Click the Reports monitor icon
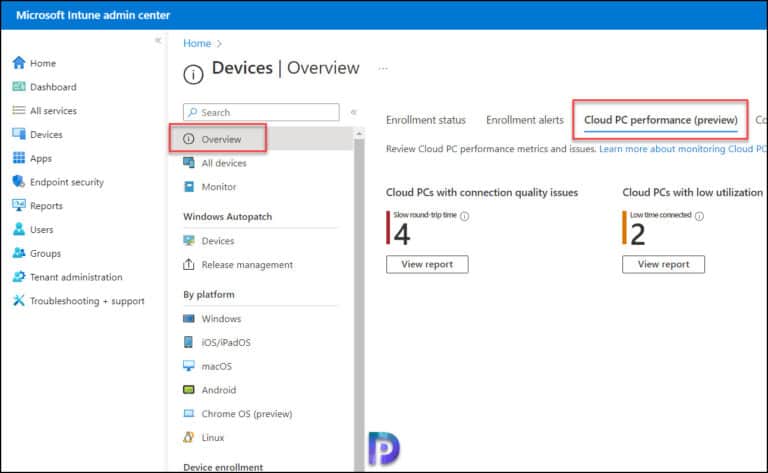Screen dimensions: 768x473 19,205
